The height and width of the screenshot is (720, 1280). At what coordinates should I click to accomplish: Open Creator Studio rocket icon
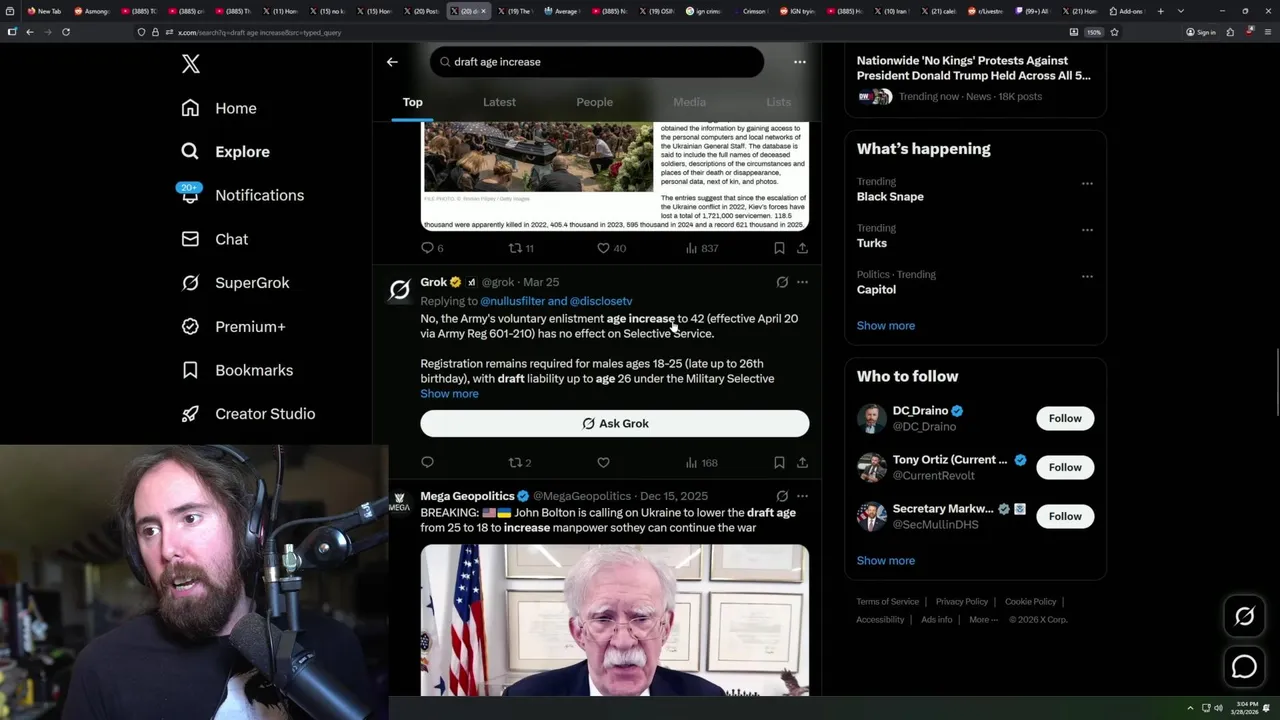click(x=190, y=413)
